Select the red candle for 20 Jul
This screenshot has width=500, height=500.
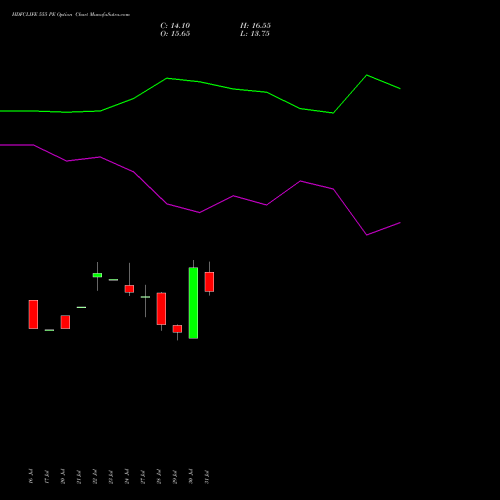point(65,322)
